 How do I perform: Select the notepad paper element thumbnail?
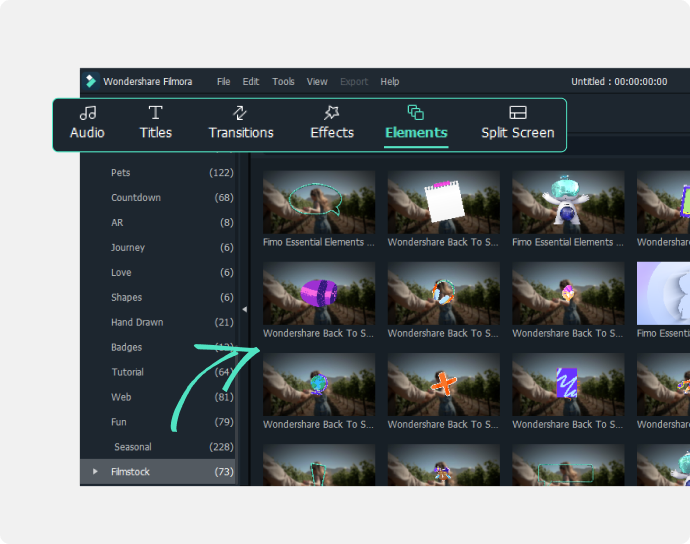pos(444,202)
